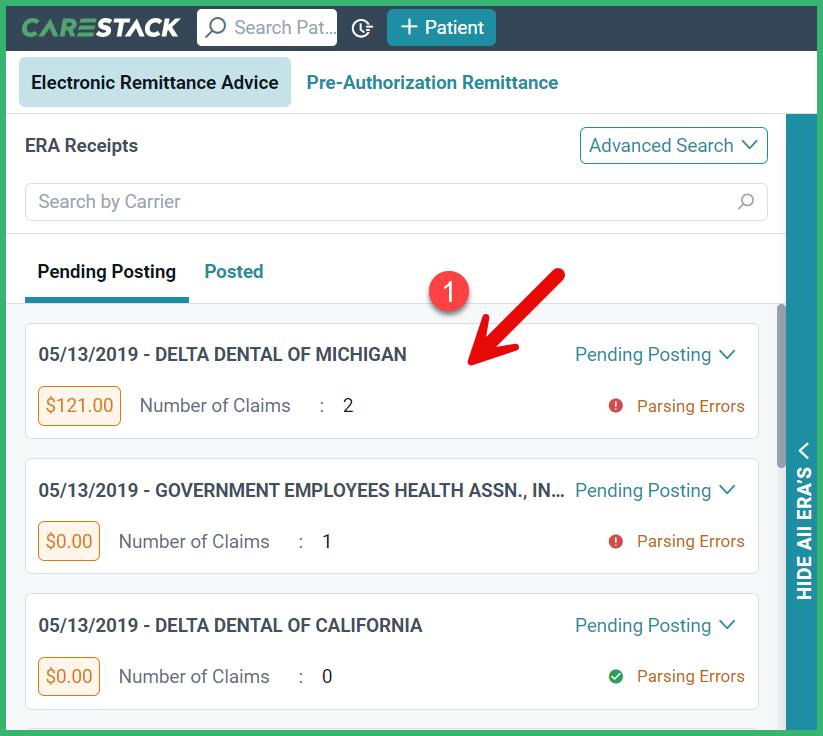Click the CARESTACK logo
The width and height of the screenshot is (823, 736).
click(100, 27)
